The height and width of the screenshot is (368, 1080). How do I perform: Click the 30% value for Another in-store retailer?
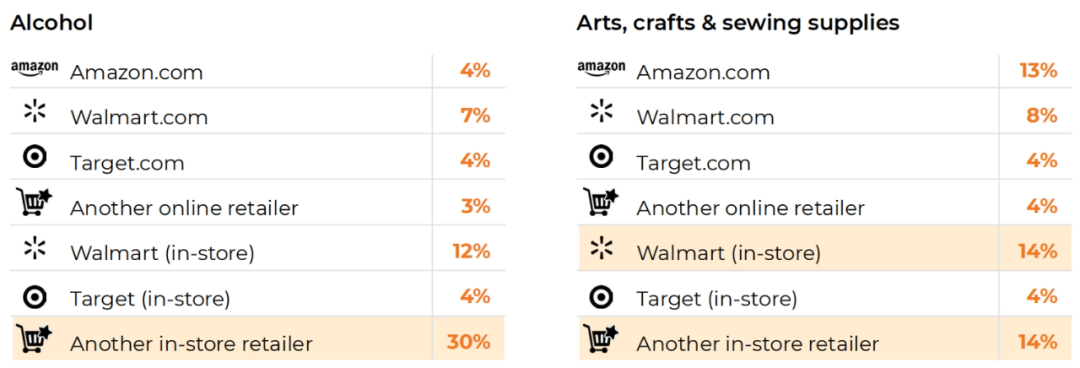coord(468,342)
